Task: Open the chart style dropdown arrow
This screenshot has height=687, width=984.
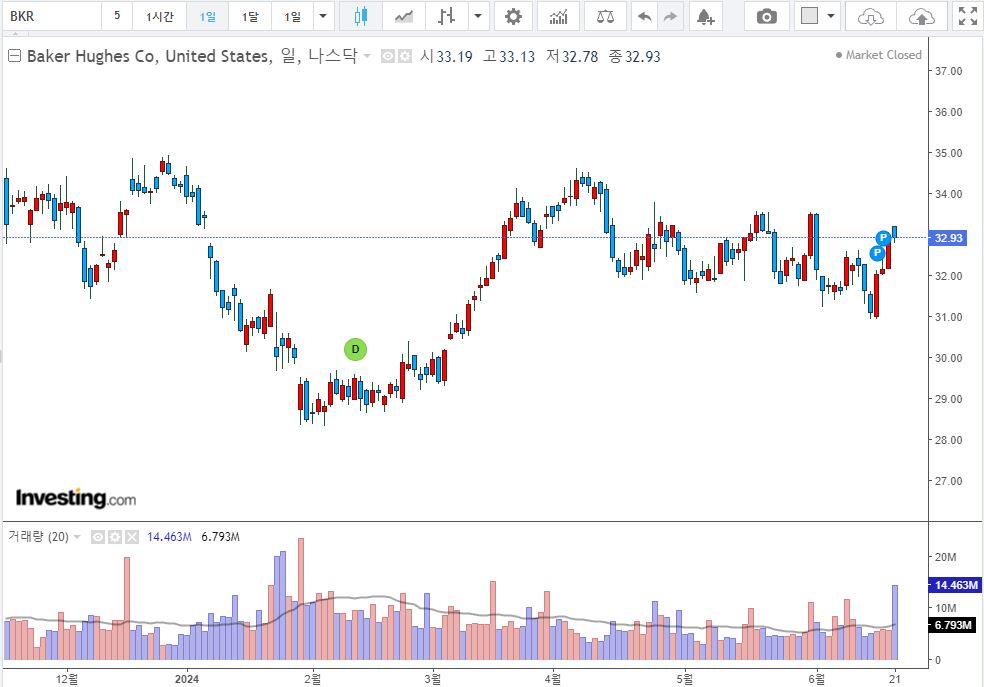Action: pos(478,16)
